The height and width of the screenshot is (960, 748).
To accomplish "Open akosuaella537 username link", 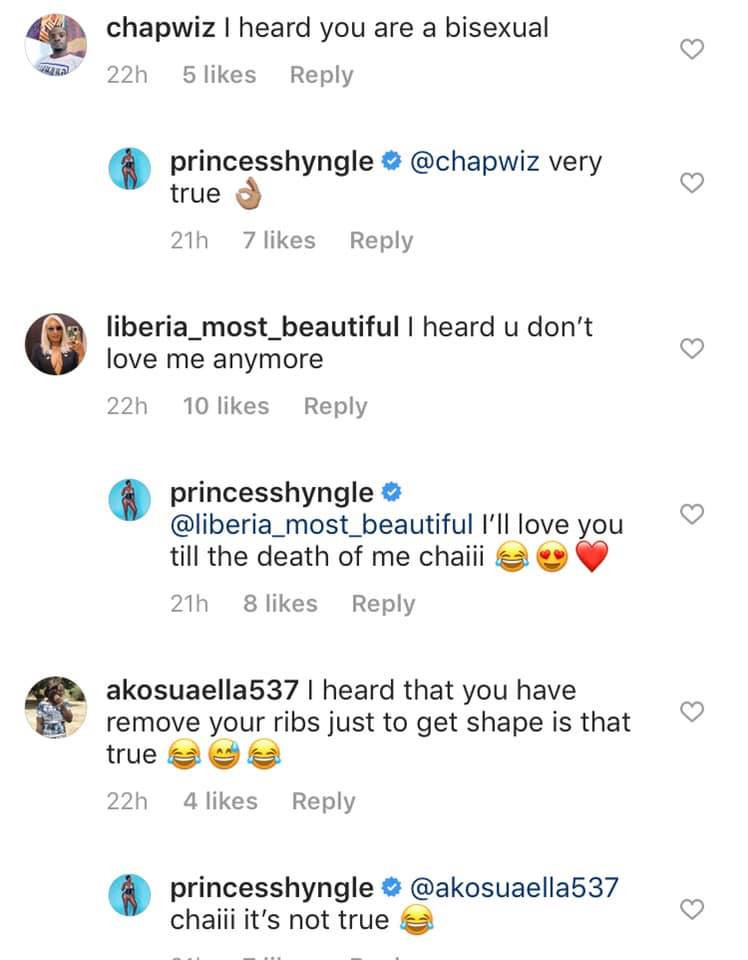I will [x=203, y=690].
